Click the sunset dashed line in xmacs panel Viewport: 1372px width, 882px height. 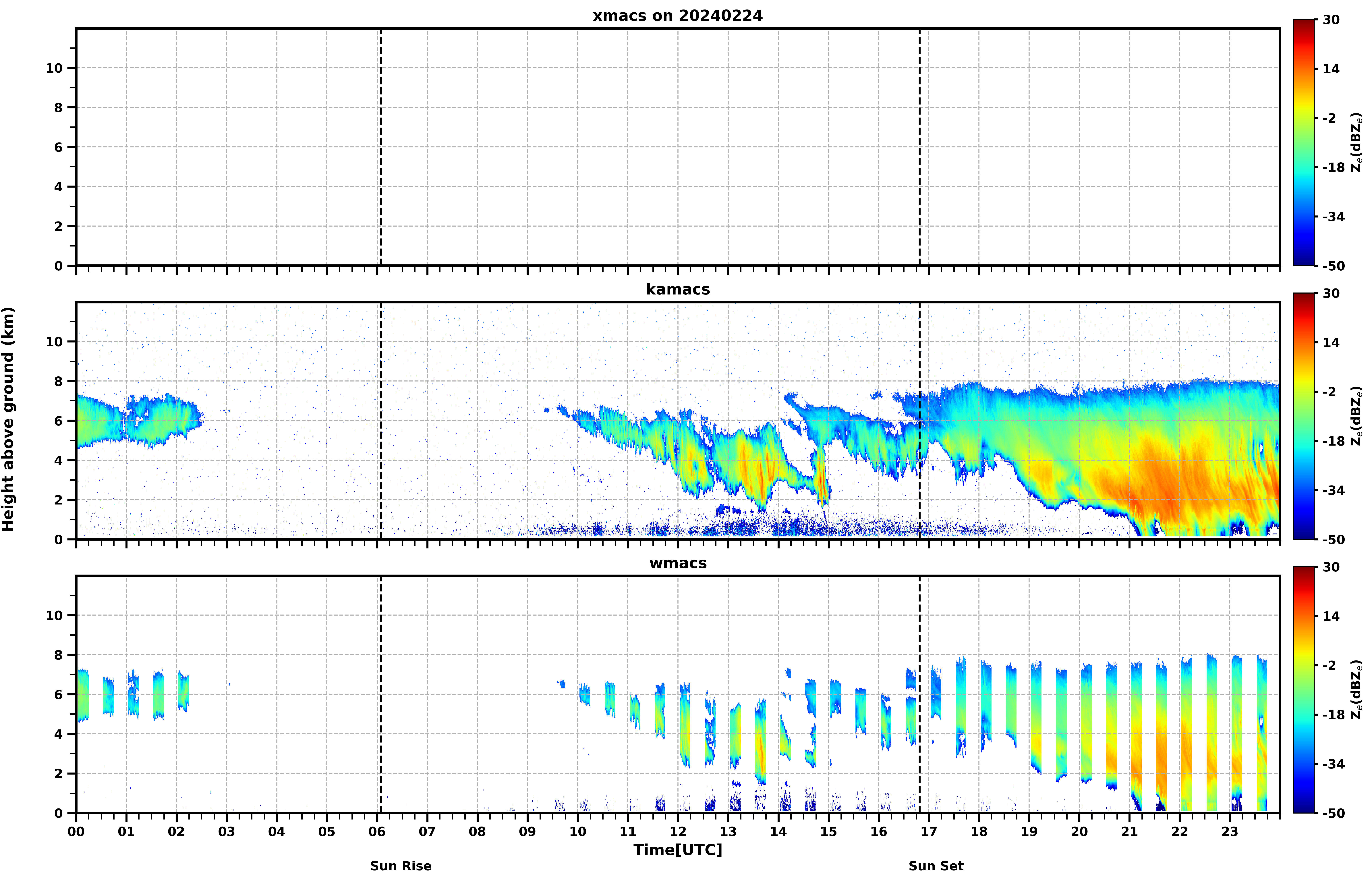(x=920, y=147)
